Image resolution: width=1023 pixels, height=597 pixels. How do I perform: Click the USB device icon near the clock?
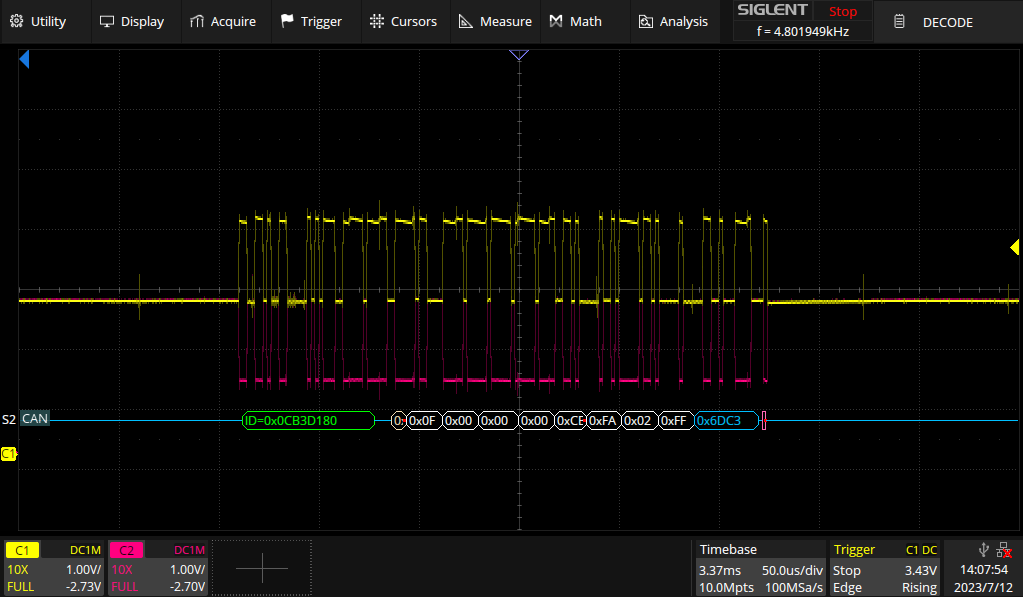pyautogui.click(x=982, y=548)
